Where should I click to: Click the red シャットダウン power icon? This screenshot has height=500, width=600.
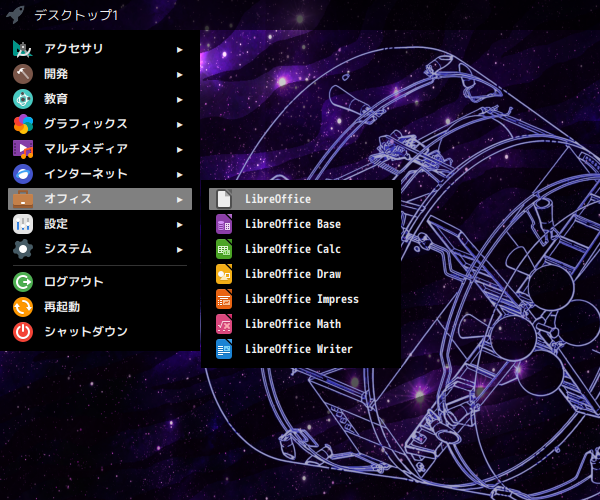coord(23,332)
